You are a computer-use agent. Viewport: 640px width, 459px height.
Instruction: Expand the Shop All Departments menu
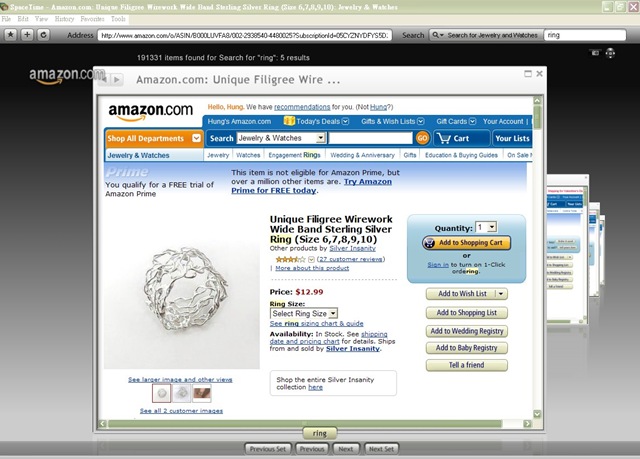pos(153,138)
